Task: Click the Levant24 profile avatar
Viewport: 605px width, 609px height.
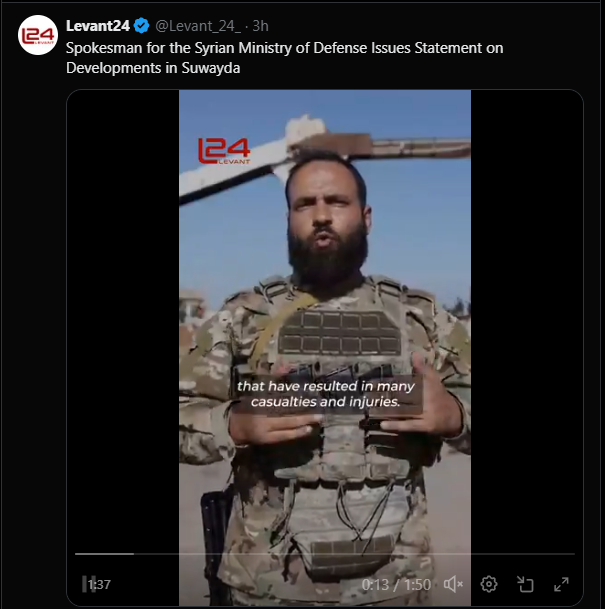Action: (38, 35)
